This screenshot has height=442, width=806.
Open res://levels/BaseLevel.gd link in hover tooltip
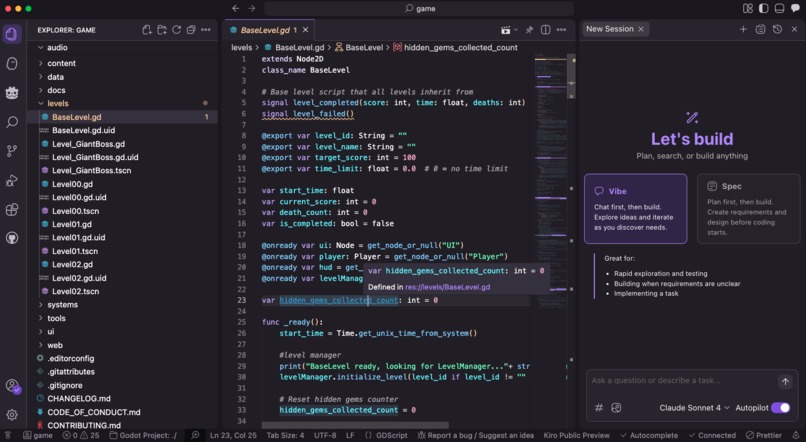point(447,287)
